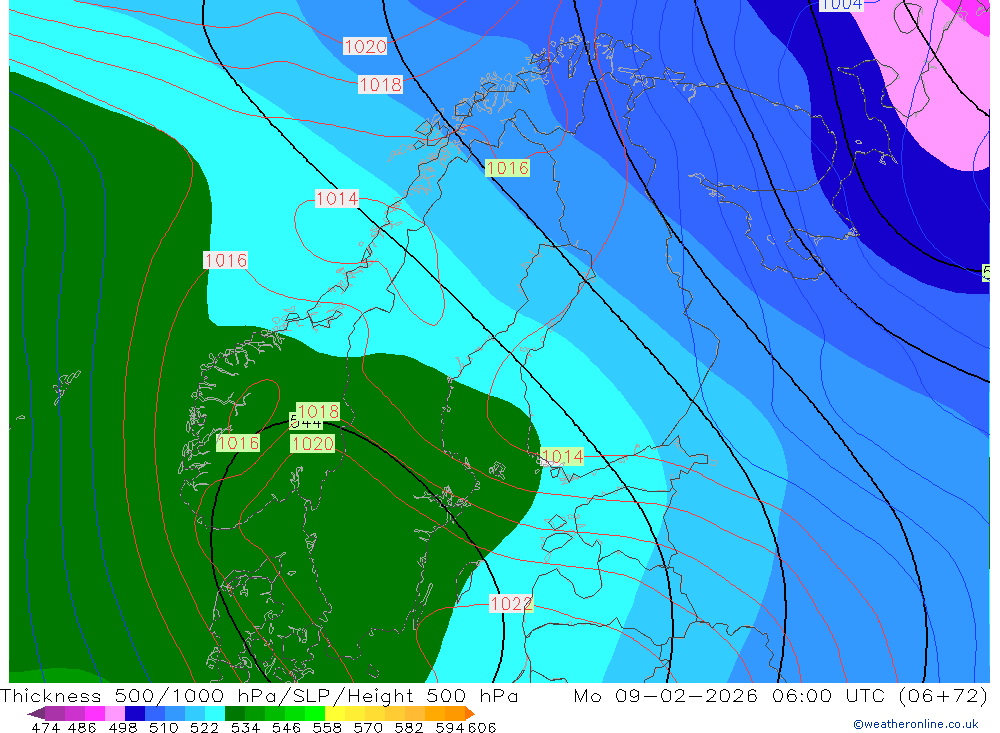This screenshot has width=1000, height=733.
Task: Click the 474 legend value
Action: (45, 727)
